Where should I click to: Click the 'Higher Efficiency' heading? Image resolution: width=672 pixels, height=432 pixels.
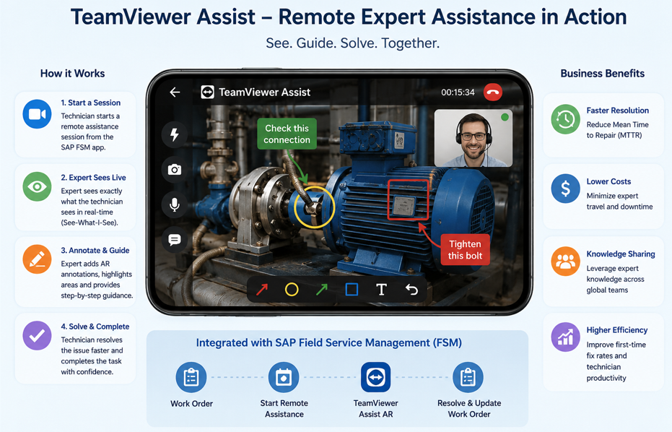[617, 330]
